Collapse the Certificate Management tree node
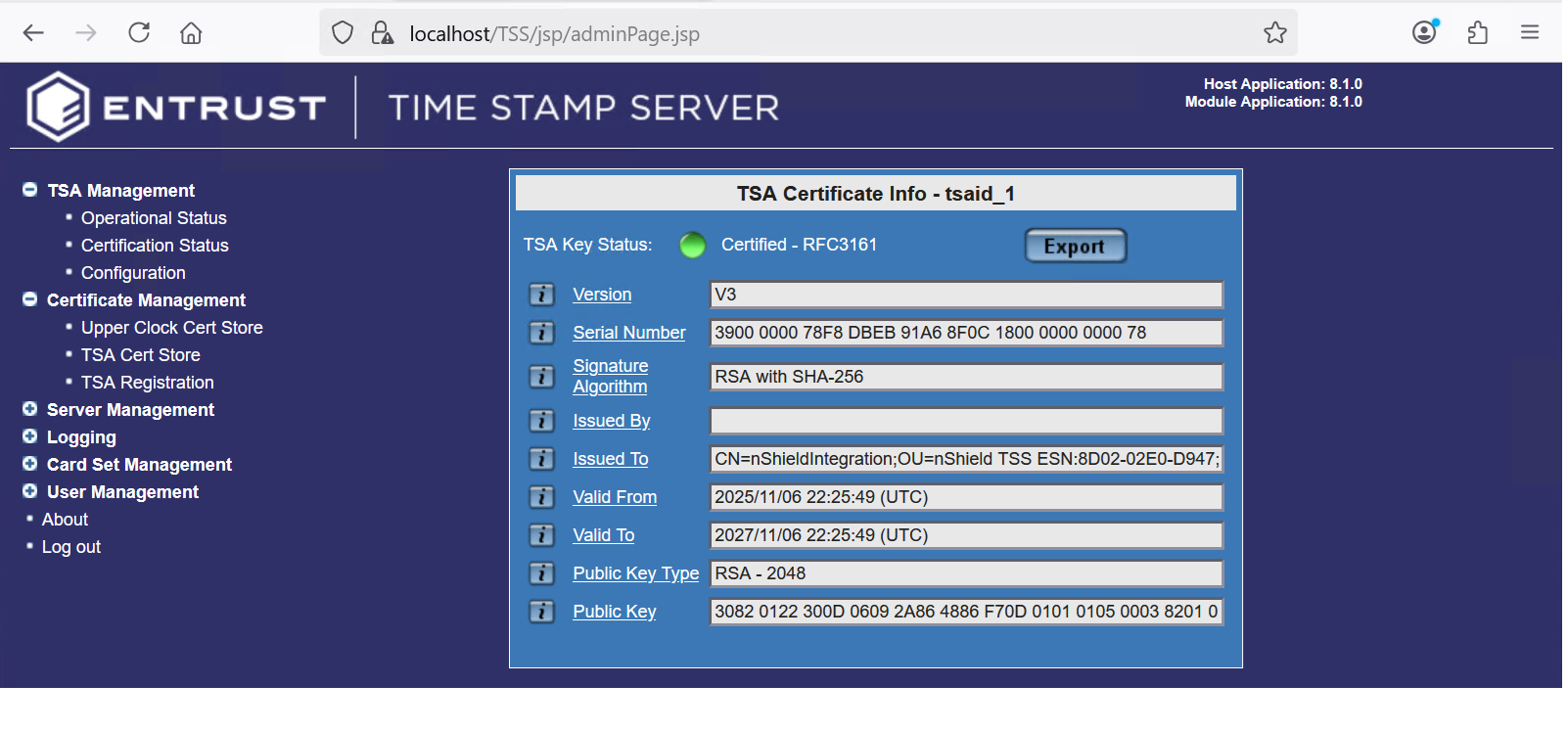 tap(30, 299)
